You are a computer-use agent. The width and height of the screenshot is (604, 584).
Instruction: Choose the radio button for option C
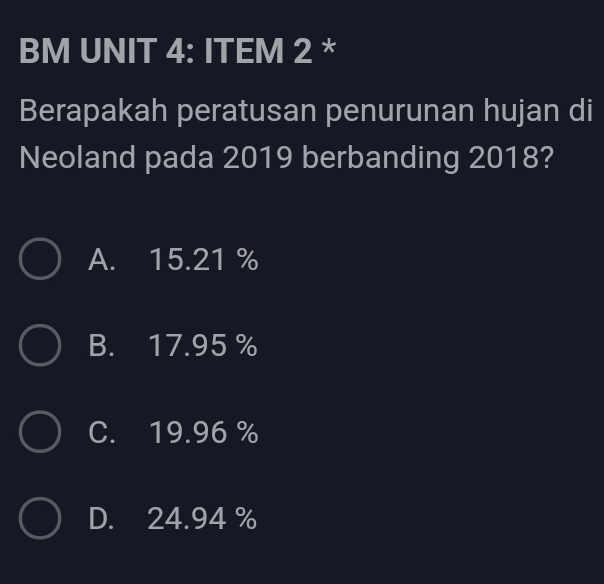[39, 434]
